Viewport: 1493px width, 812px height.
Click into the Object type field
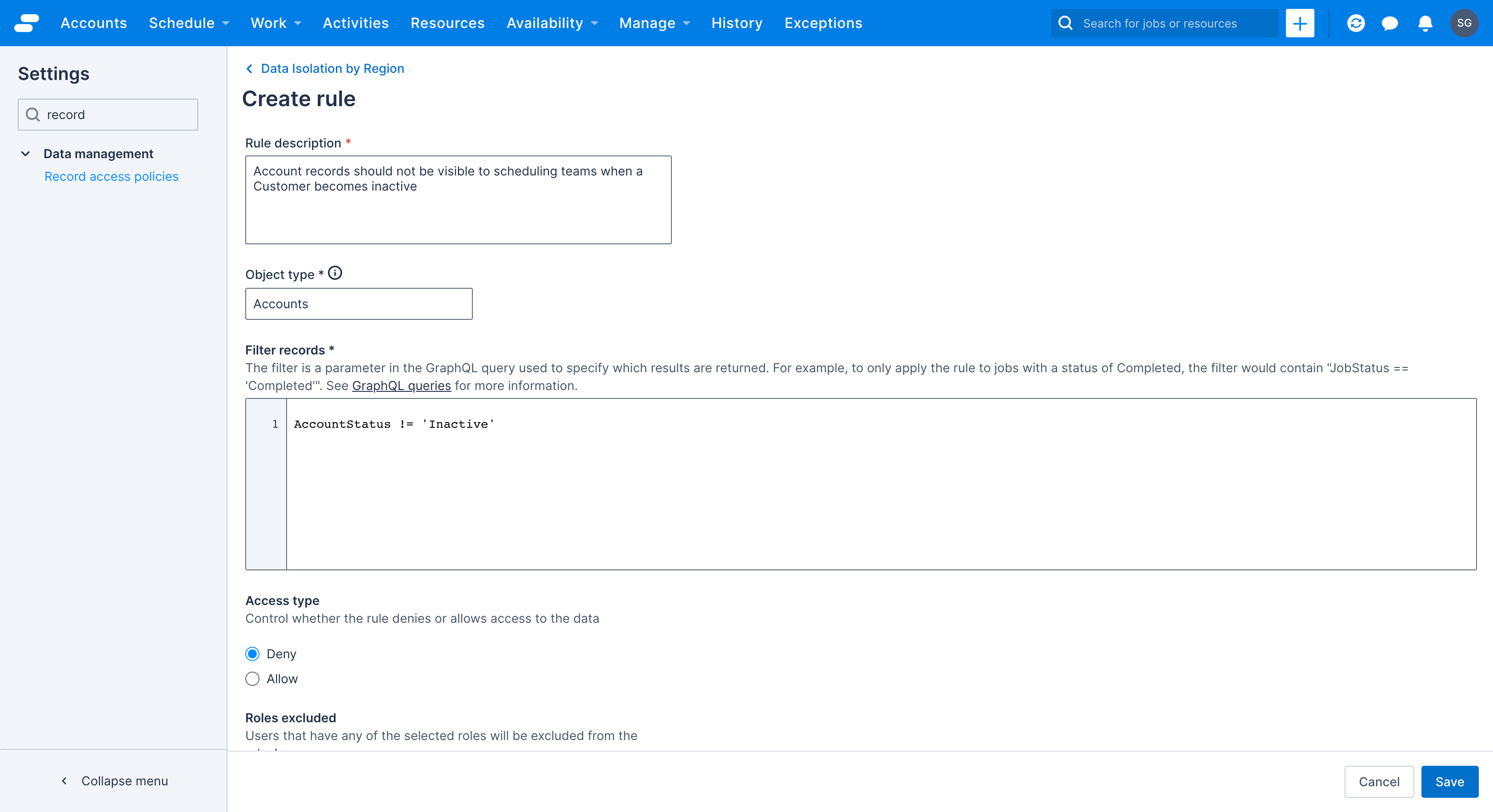tap(359, 304)
